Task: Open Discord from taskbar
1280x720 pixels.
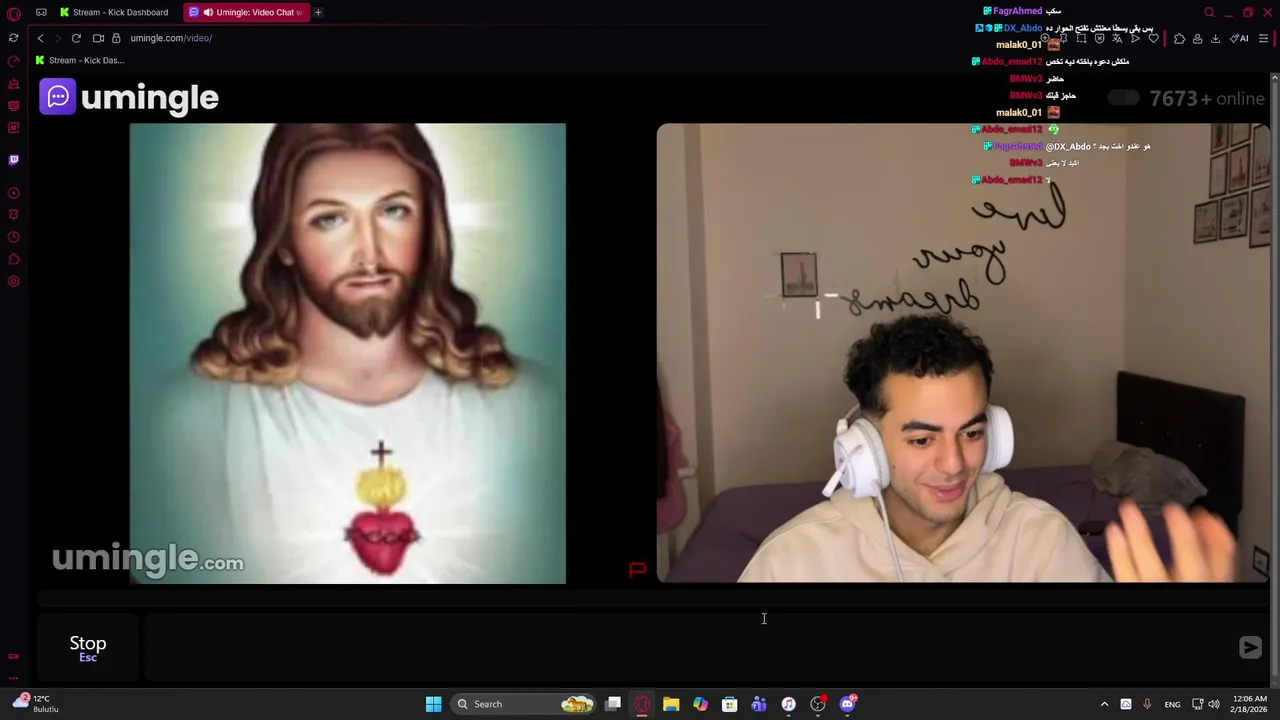Action: coord(848,704)
